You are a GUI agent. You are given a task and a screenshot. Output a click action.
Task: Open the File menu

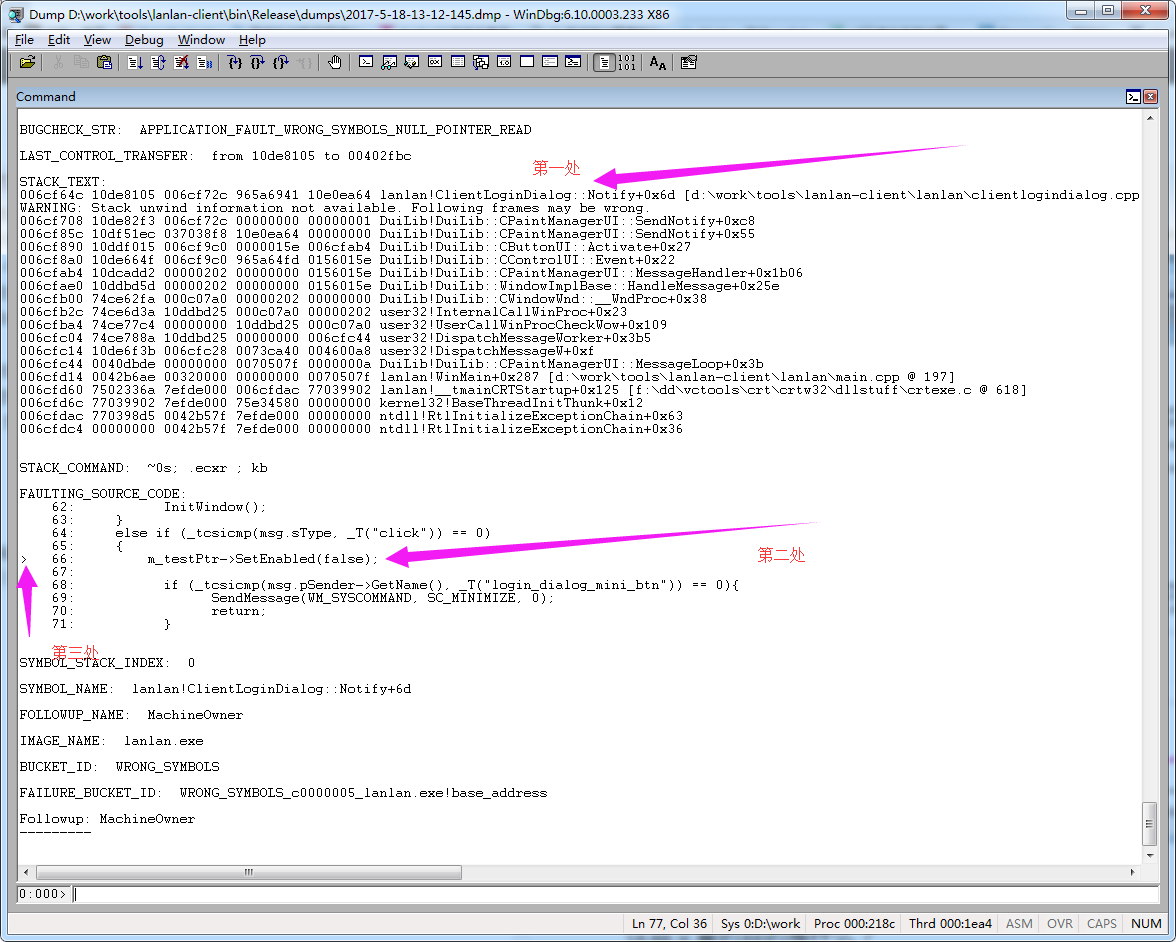pyautogui.click(x=25, y=40)
